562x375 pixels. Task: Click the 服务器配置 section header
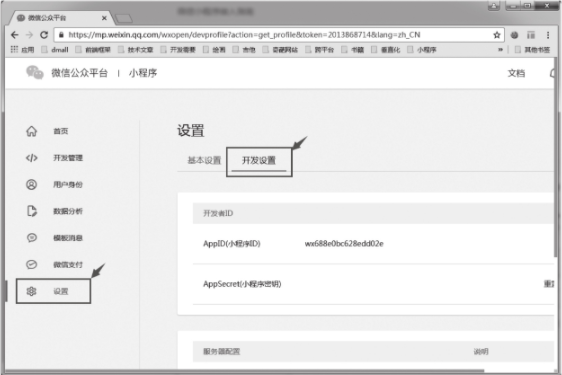[x=222, y=352]
